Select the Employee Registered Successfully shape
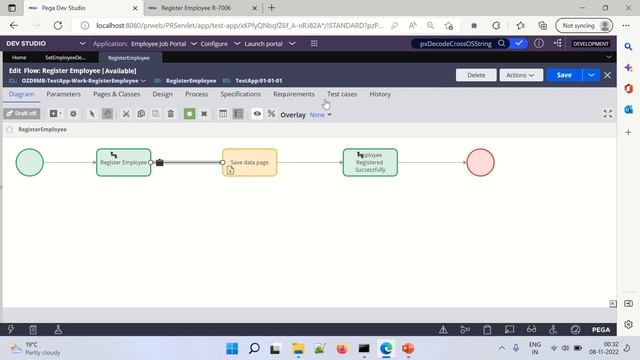Screen dimensions: 640x360 [x=370, y=162]
